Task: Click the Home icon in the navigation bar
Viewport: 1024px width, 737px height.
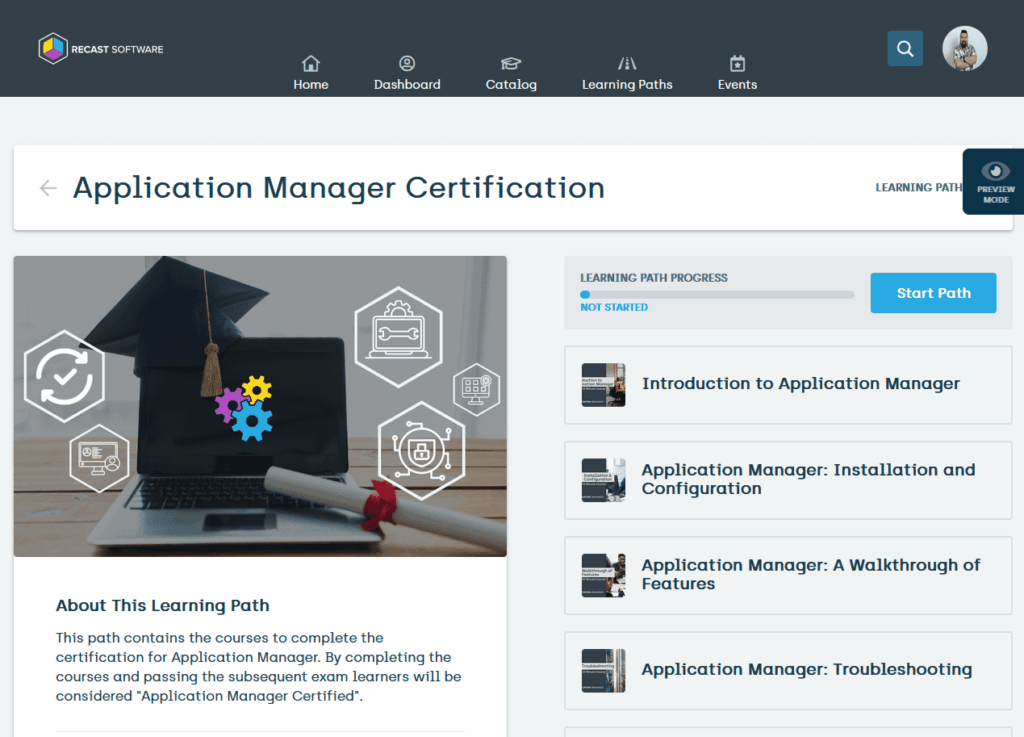Action: (x=310, y=63)
